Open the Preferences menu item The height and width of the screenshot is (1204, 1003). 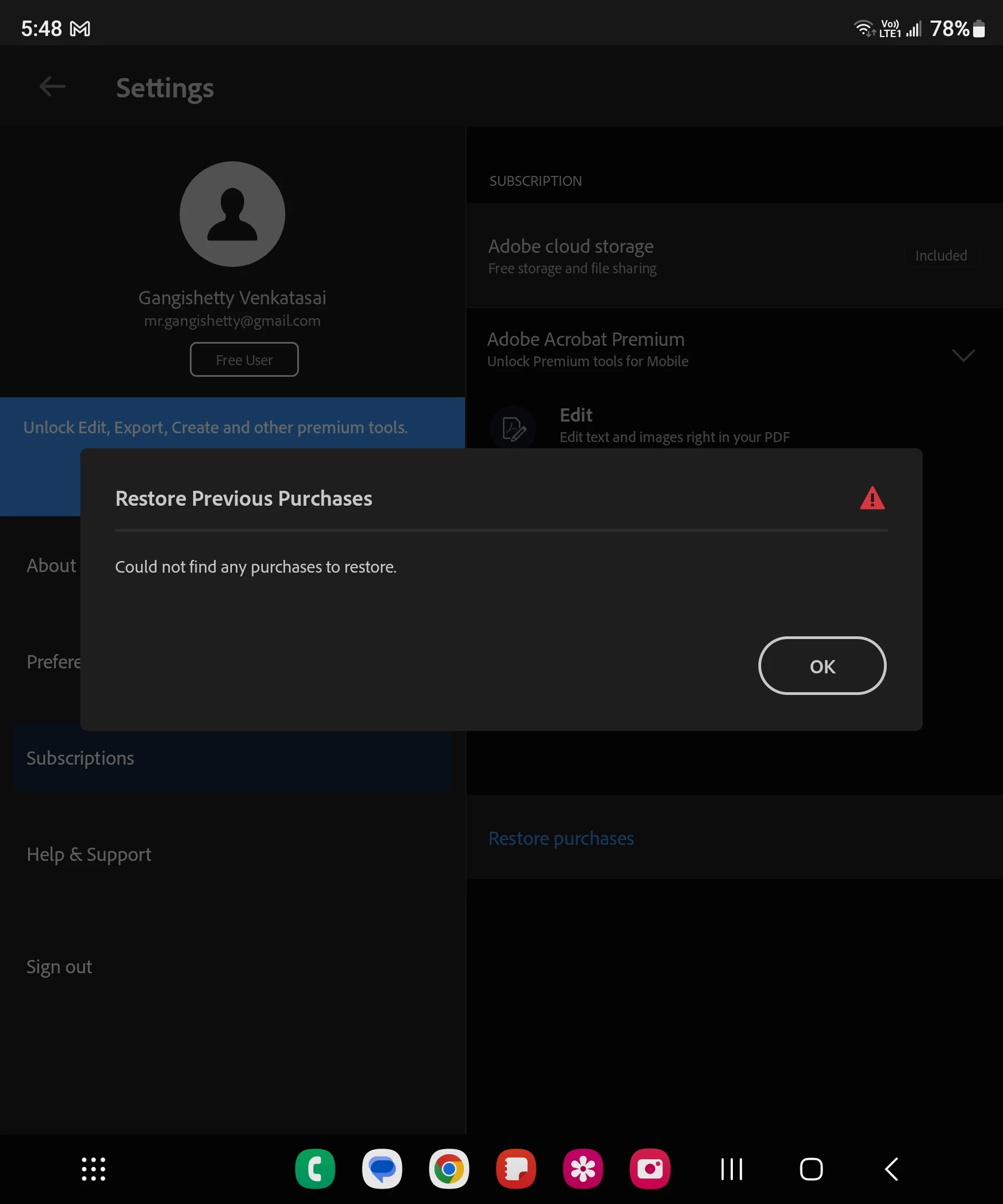tap(53, 662)
